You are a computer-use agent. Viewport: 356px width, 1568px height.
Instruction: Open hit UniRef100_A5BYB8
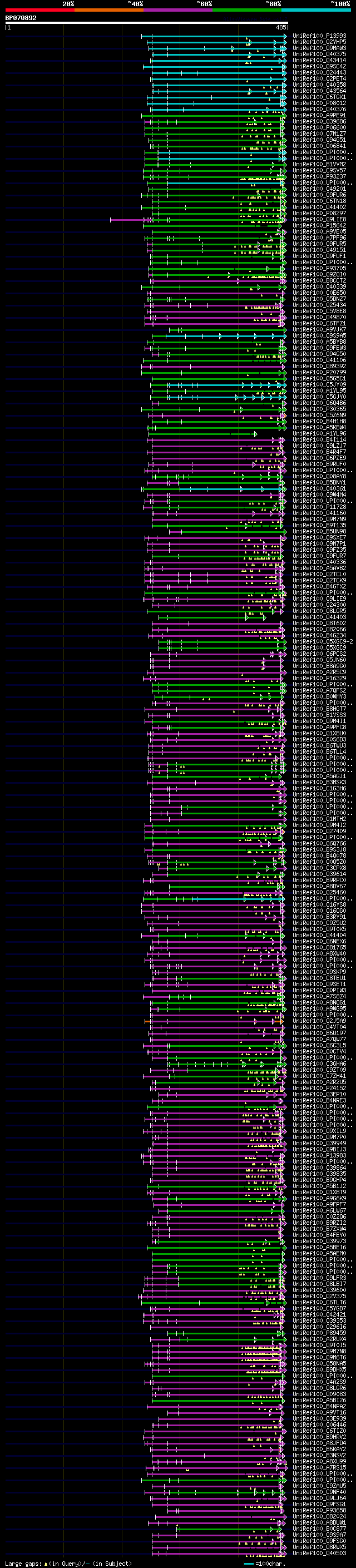click(319, 342)
